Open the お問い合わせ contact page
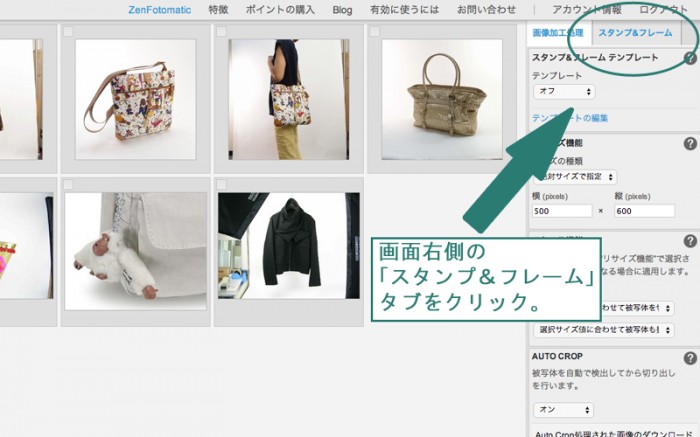The width and height of the screenshot is (700, 437). [486, 10]
